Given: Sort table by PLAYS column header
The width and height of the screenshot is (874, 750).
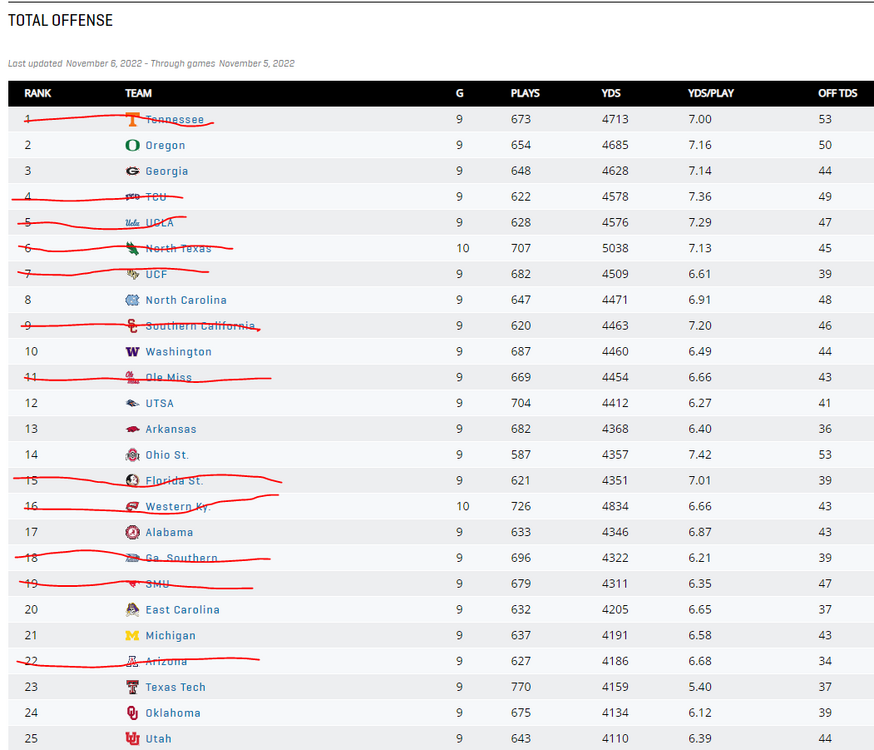Looking at the screenshot, I should [525, 93].
